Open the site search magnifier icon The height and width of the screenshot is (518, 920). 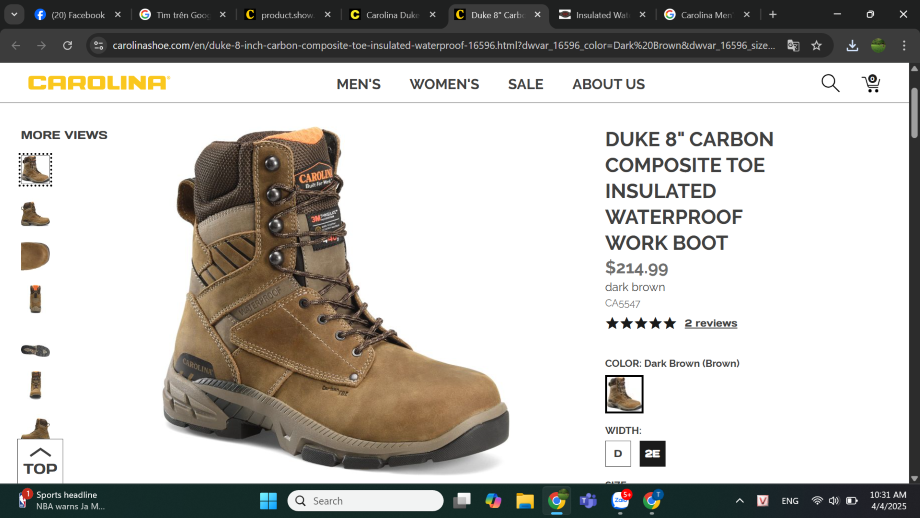tap(830, 83)
